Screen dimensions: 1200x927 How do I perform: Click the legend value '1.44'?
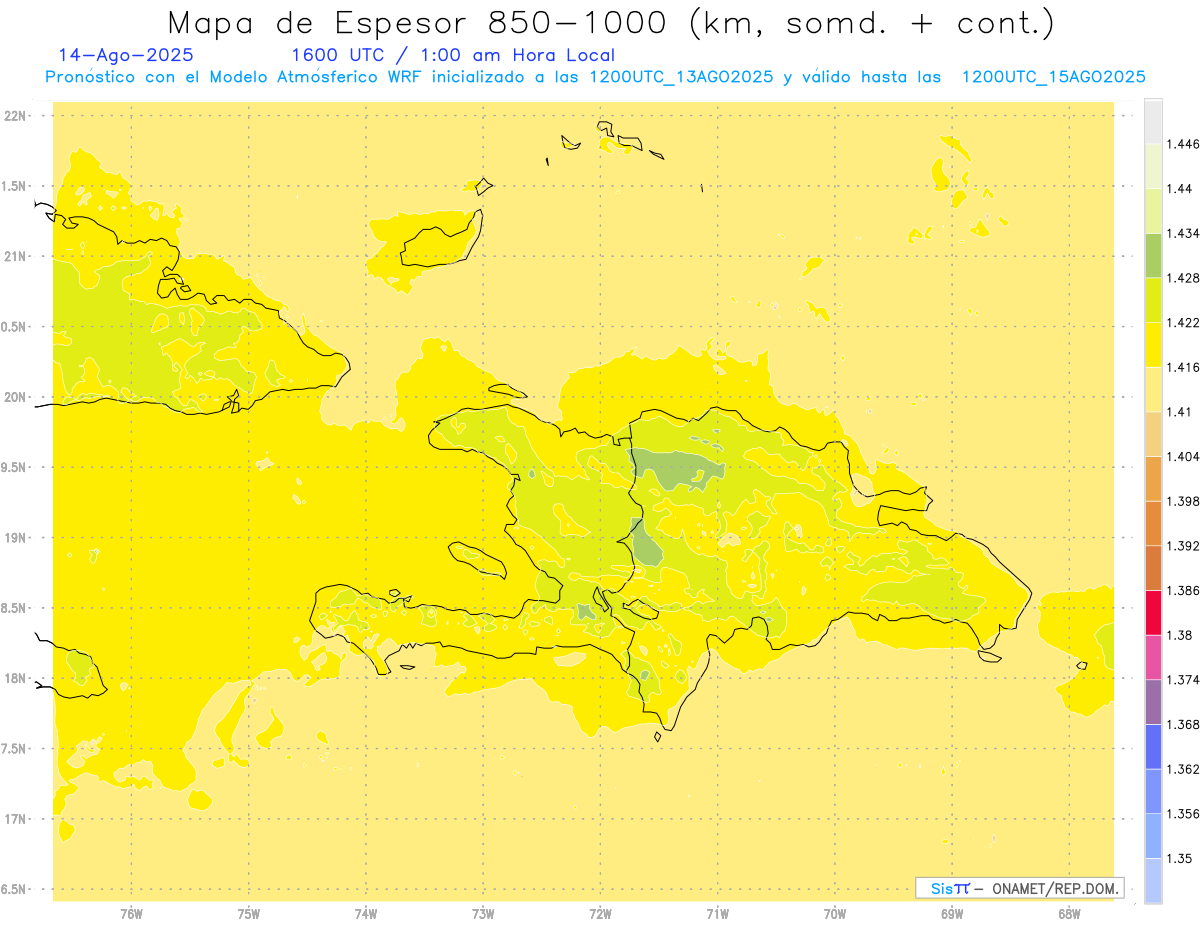(1179, 189)
